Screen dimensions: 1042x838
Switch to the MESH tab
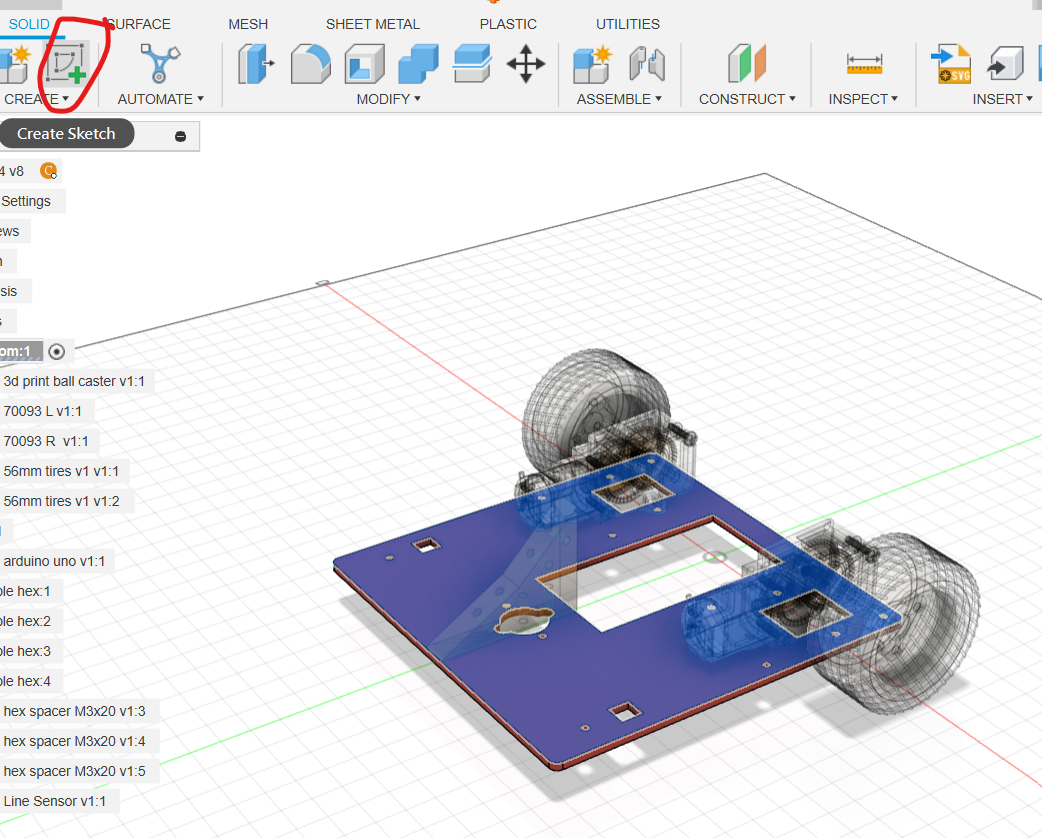click(247, 24)
